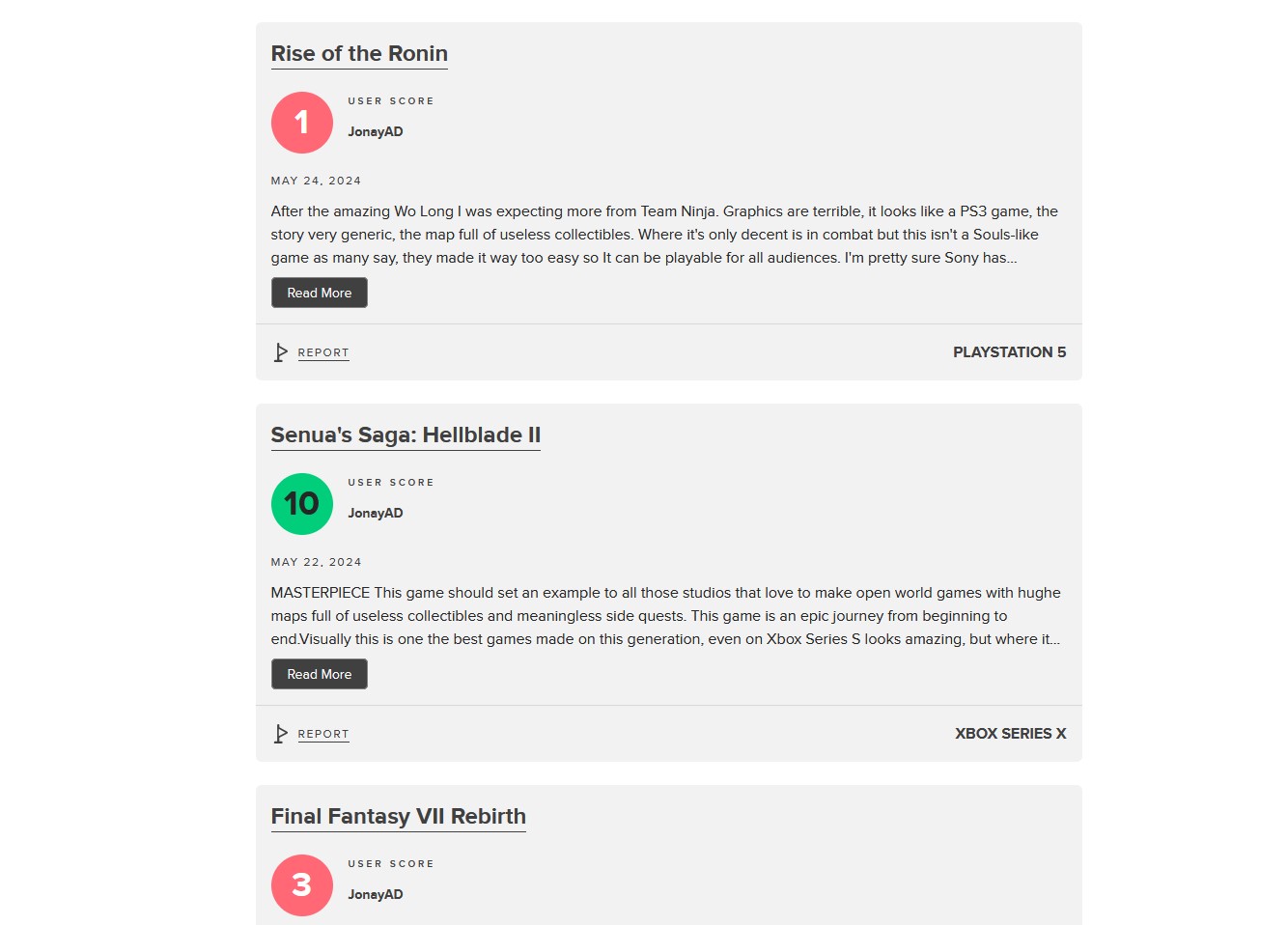Click the Xbox Series X platform label
Screen dimensions: 1288x925
pos(1010,734)
